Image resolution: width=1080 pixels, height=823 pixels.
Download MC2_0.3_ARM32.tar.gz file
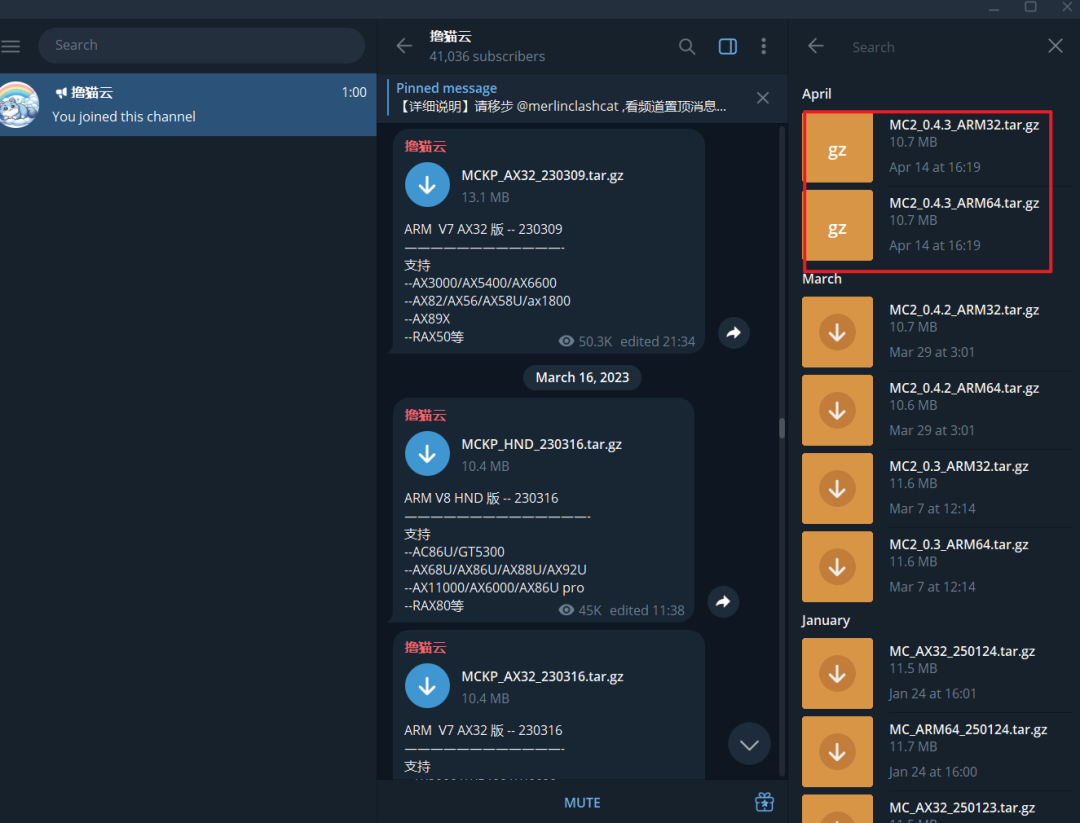coord(837,488)
